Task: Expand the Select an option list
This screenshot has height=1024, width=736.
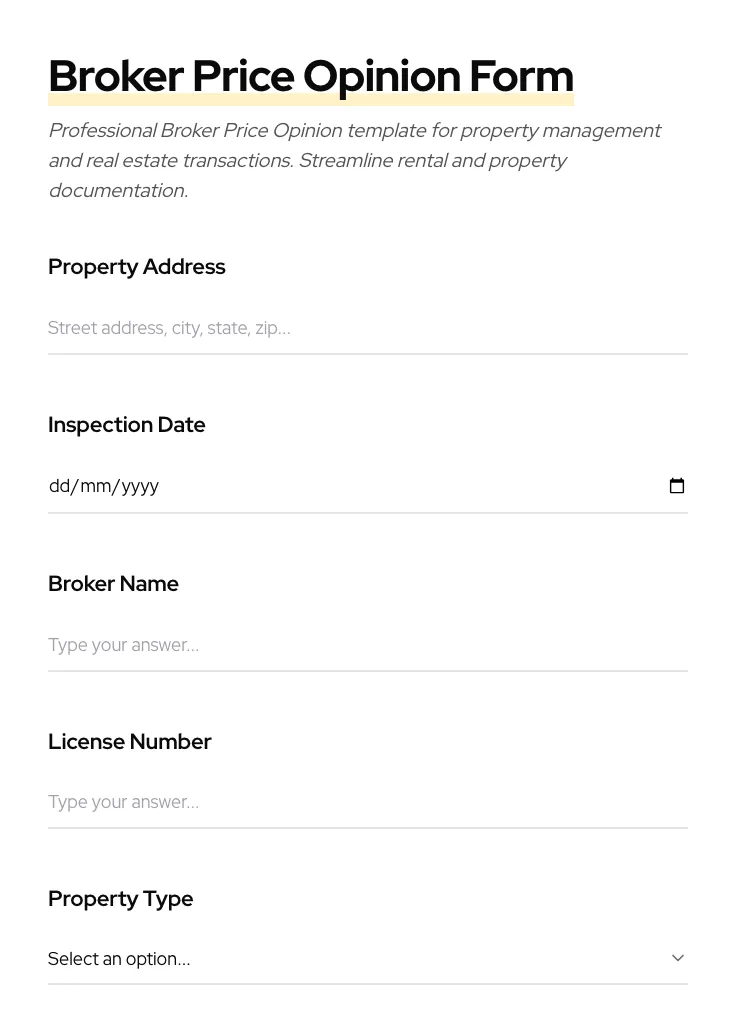Action: point(368,958)
